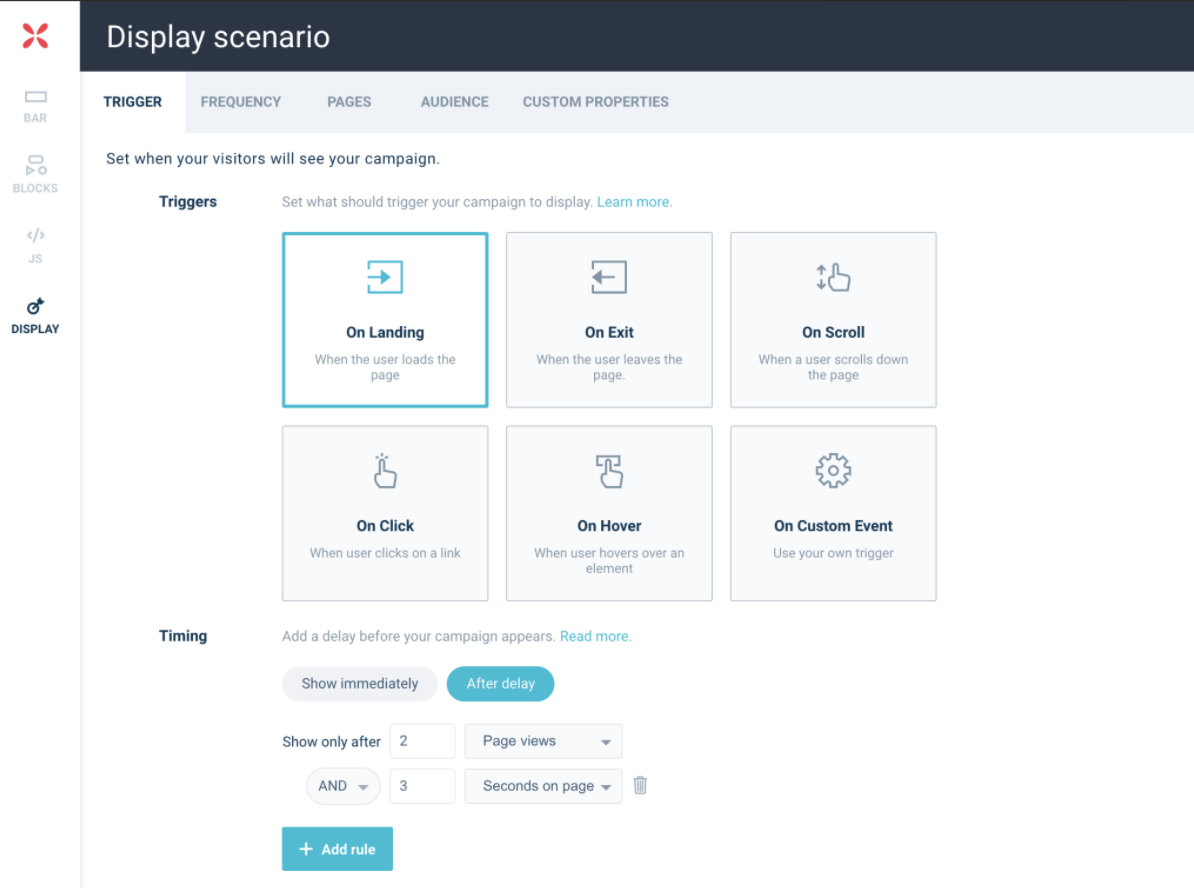The width and height of the screenshot is (1194, 888).
Task: Delete the Seconds on page rule
Action: click(x=640, y=785)
